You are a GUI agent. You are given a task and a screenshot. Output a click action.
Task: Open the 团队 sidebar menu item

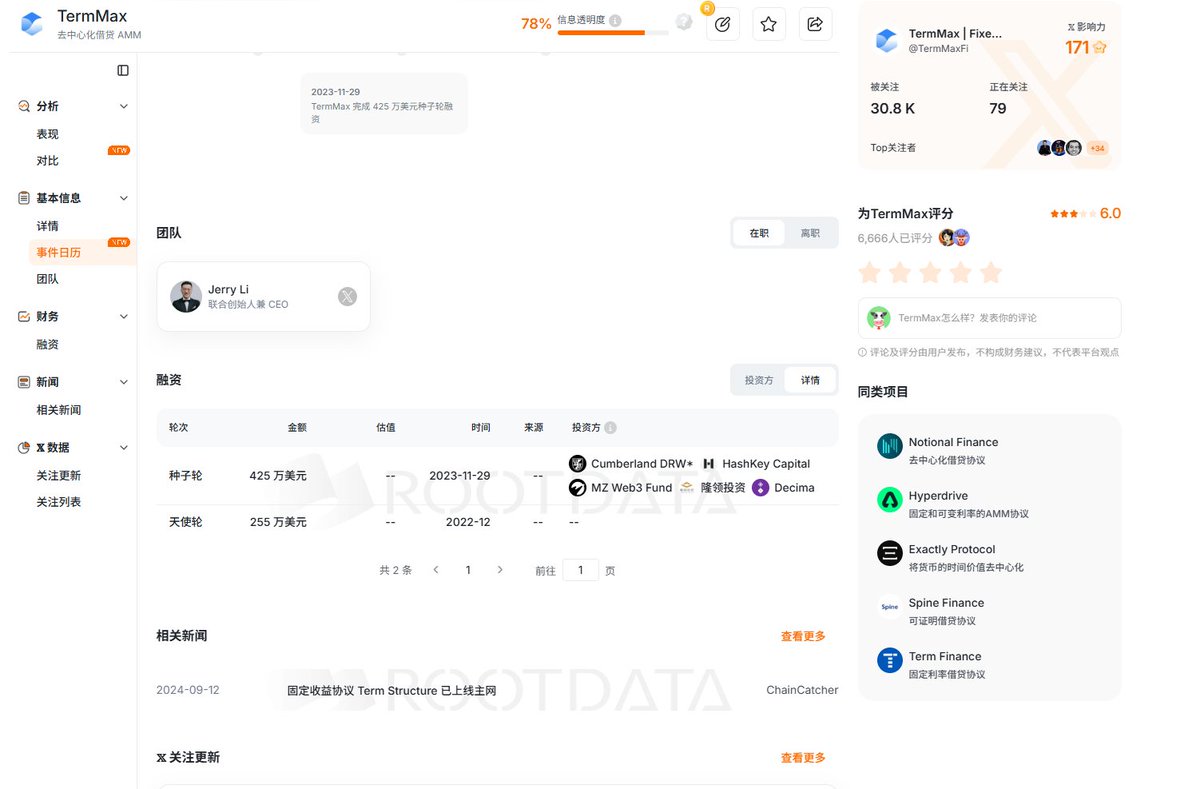pos(47,278)
